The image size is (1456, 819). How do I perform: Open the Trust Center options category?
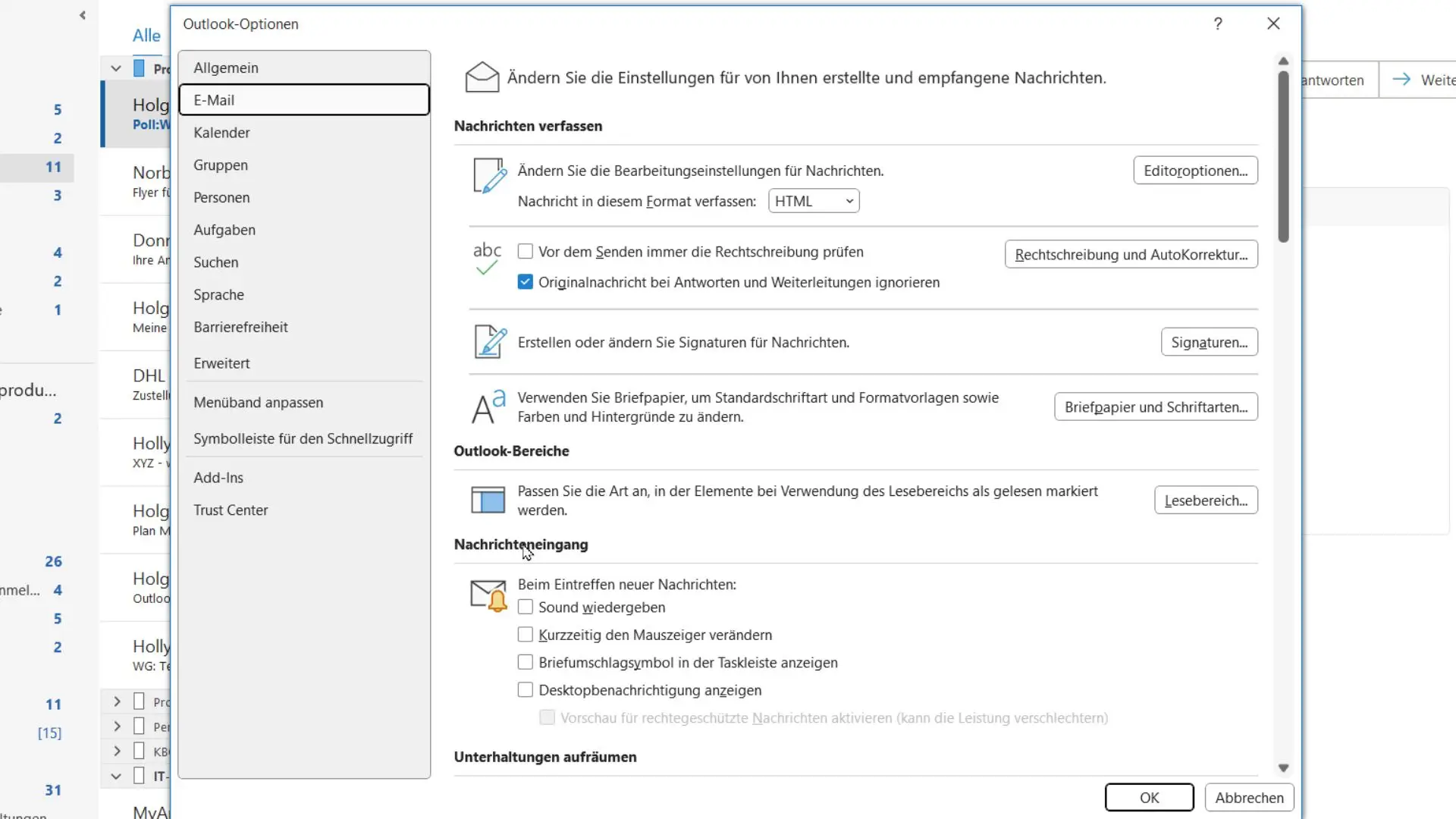click(231, 510)
